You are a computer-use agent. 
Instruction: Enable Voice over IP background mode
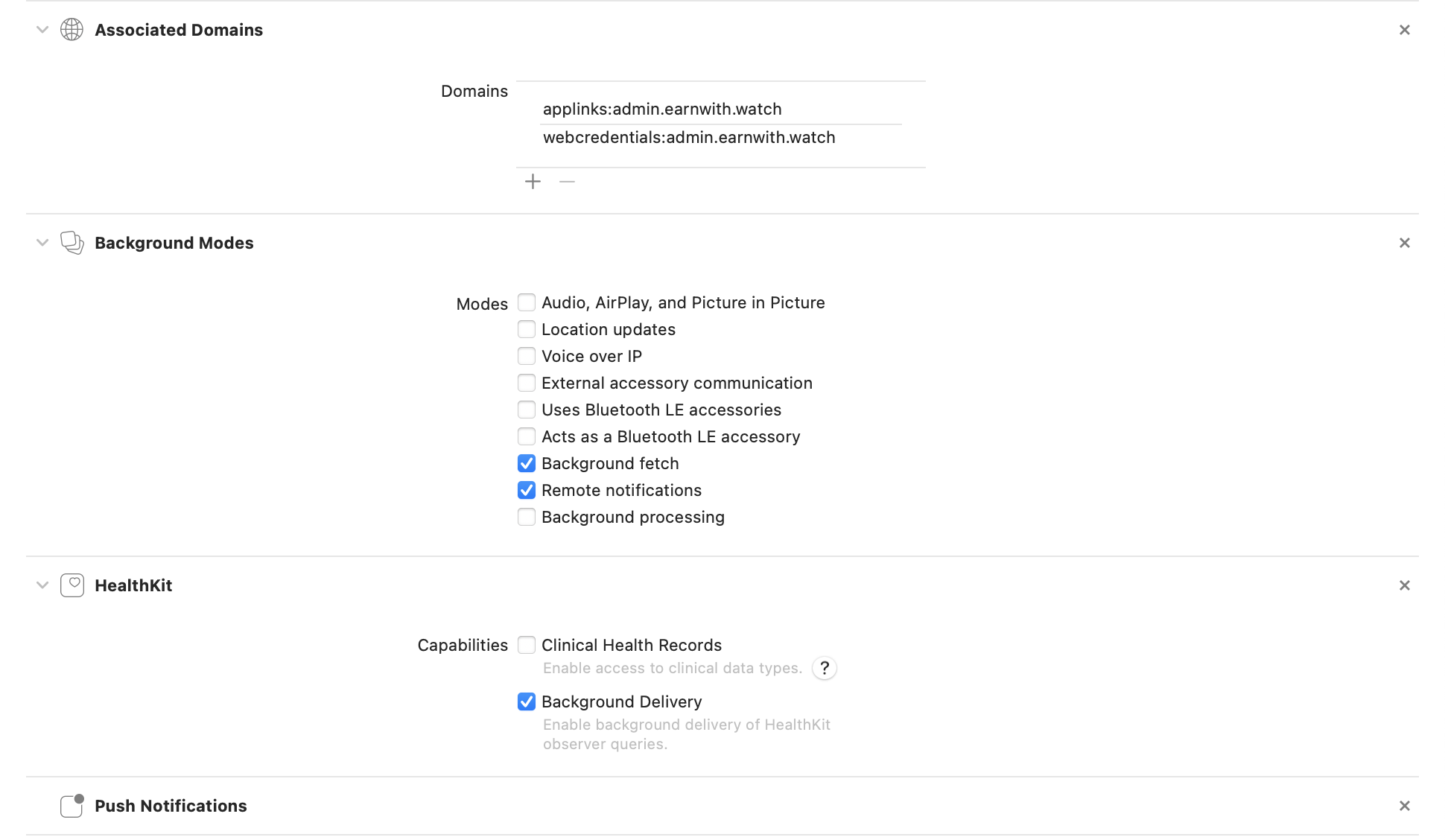(x=527, y=356)
